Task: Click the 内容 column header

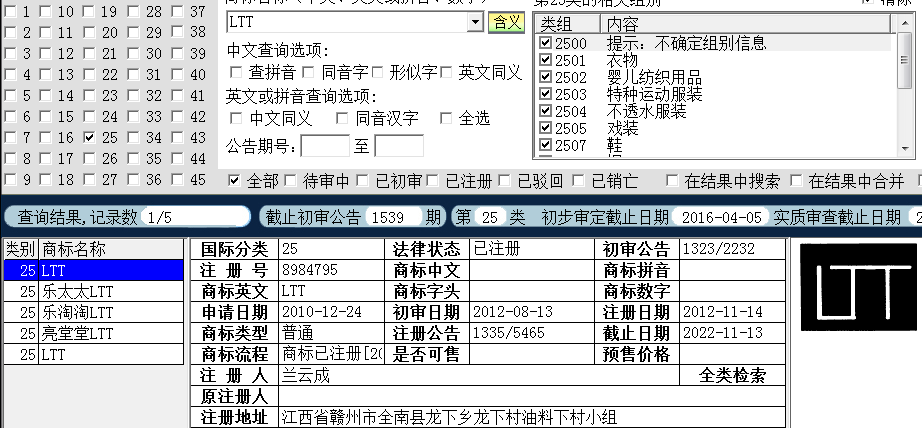Action: pyautogui.click(x=746, y=24)
